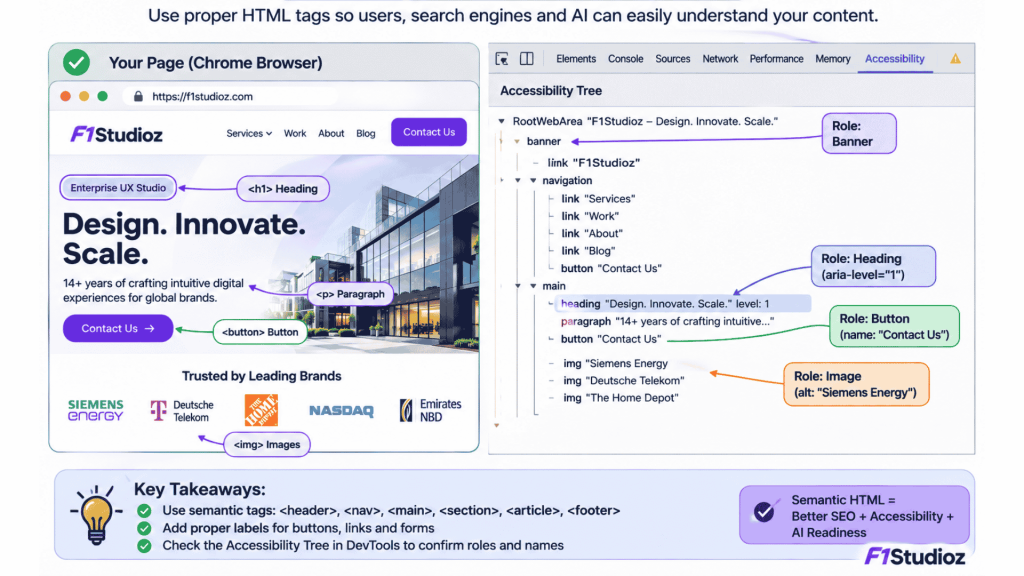Screen dimensions: 1024x576
Task: Select the link "About" tree row
Action: coord(592,233)
